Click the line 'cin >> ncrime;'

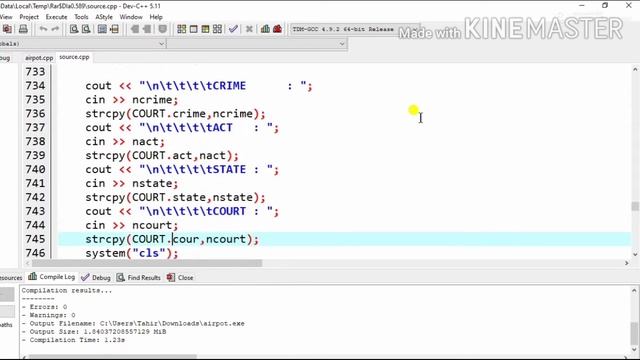click(x=131, y=100)
